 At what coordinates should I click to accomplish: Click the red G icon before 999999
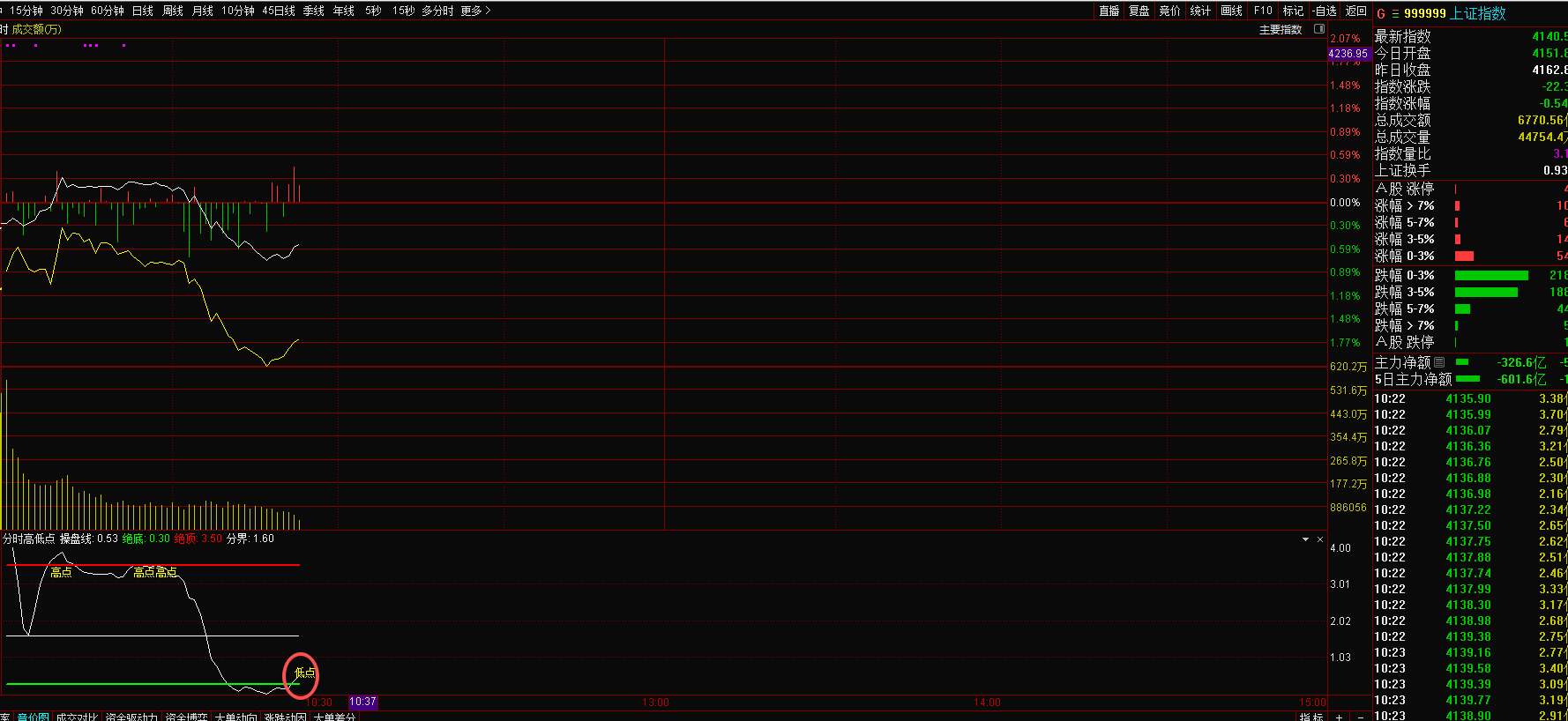tap(1381, 13)
